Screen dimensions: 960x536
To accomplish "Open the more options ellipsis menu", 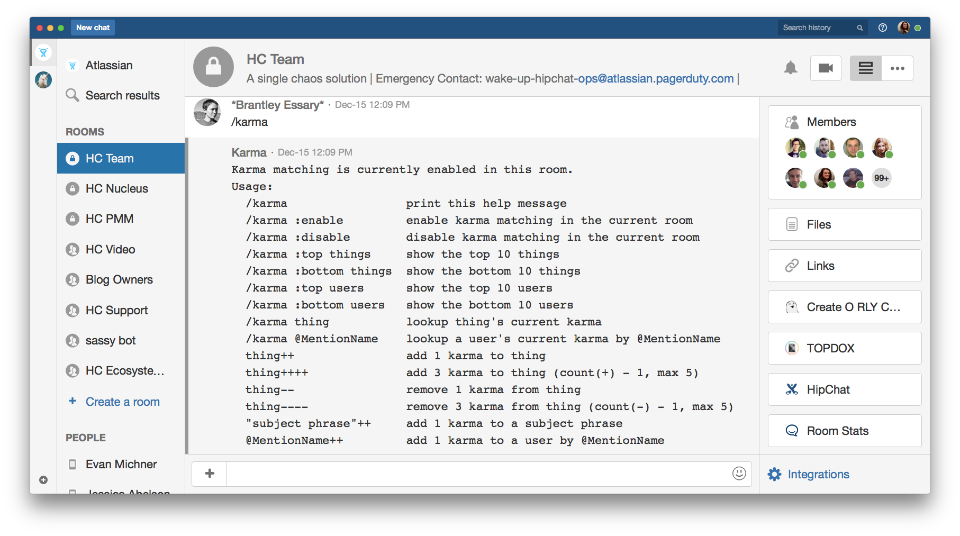I will click(898, 68).
